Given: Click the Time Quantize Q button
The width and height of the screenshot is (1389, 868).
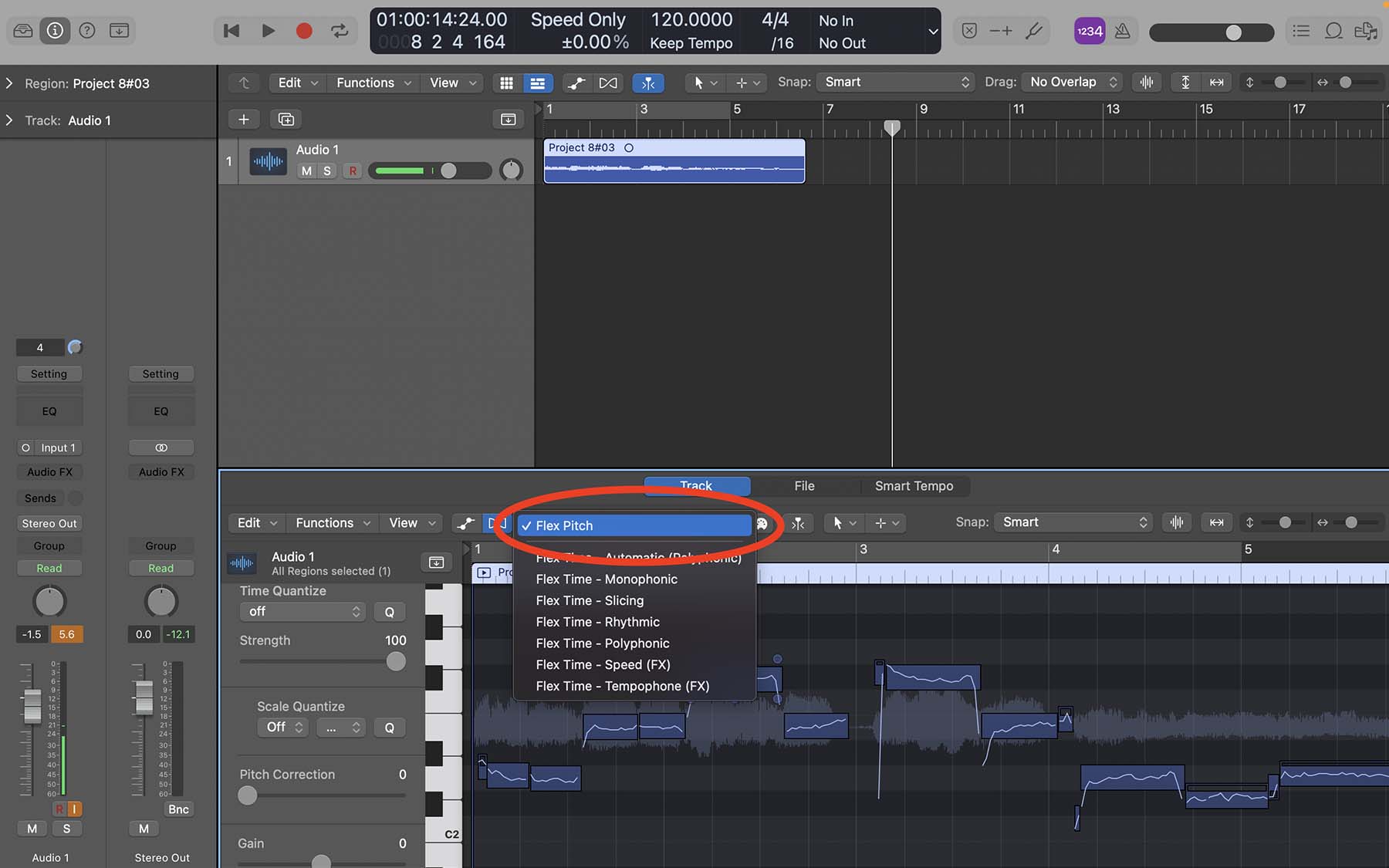Looking at the screenshot, I should (x=389, y=612).
